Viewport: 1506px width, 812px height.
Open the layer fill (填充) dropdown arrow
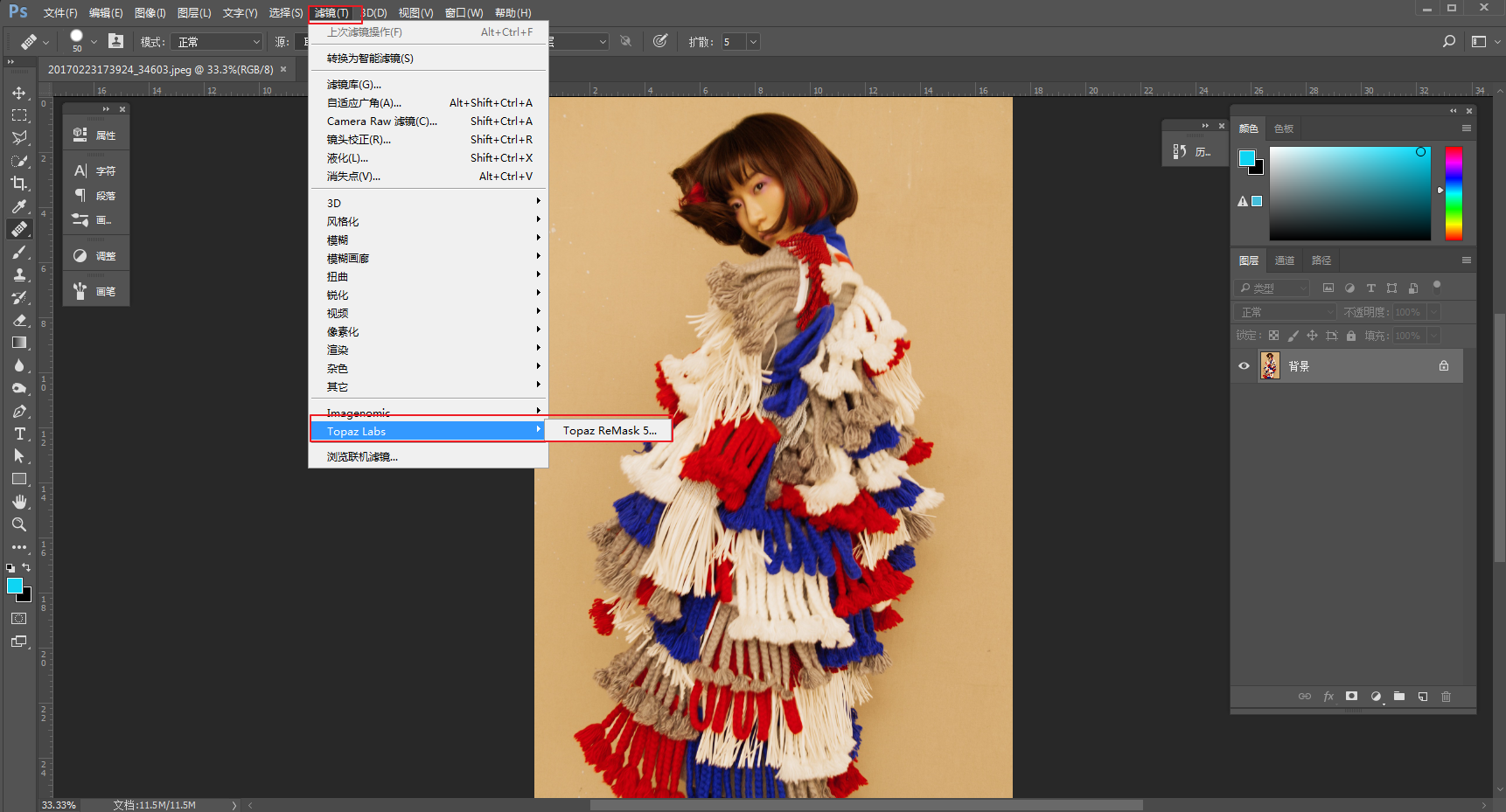coord(1433,336)
